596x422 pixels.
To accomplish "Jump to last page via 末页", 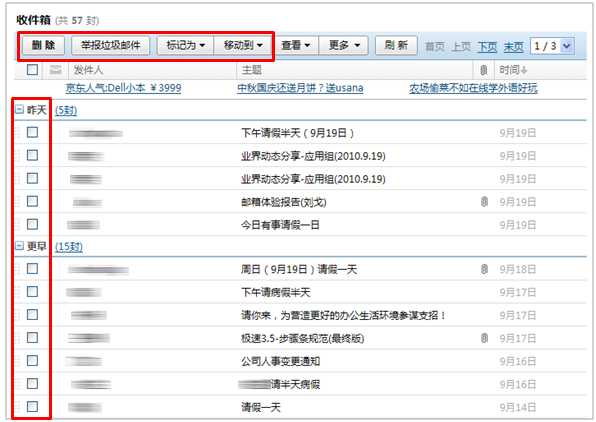I will (514, 47).
